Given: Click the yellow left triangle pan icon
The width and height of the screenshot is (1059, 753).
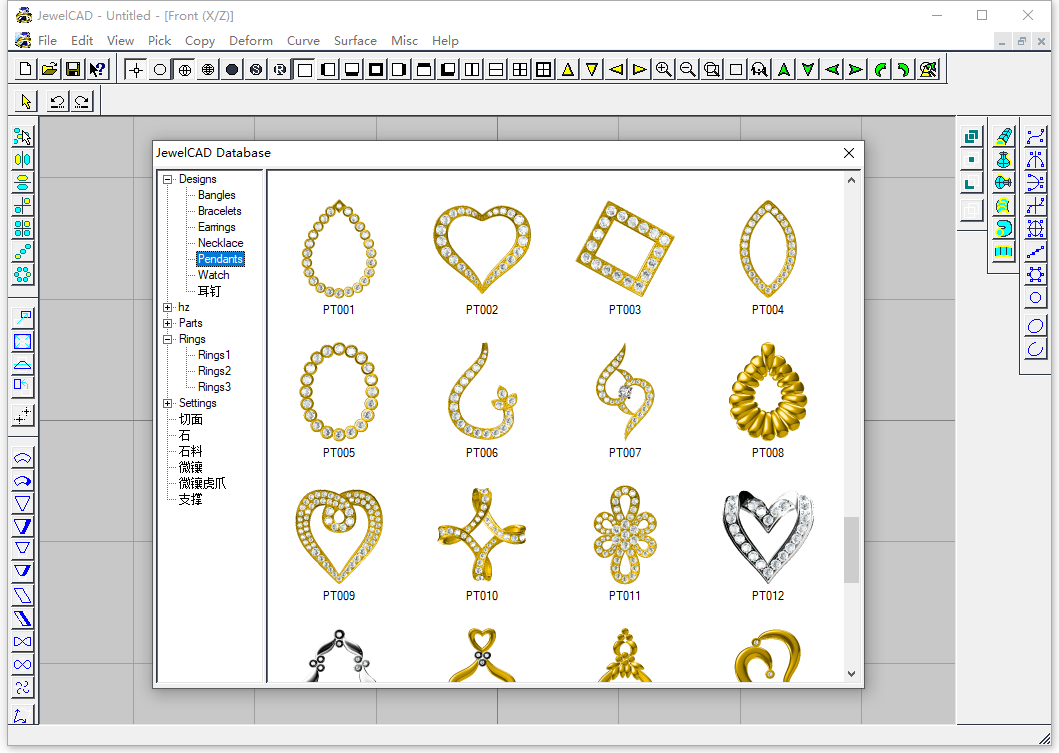Looking at the screenshot, I should [616, 69].
